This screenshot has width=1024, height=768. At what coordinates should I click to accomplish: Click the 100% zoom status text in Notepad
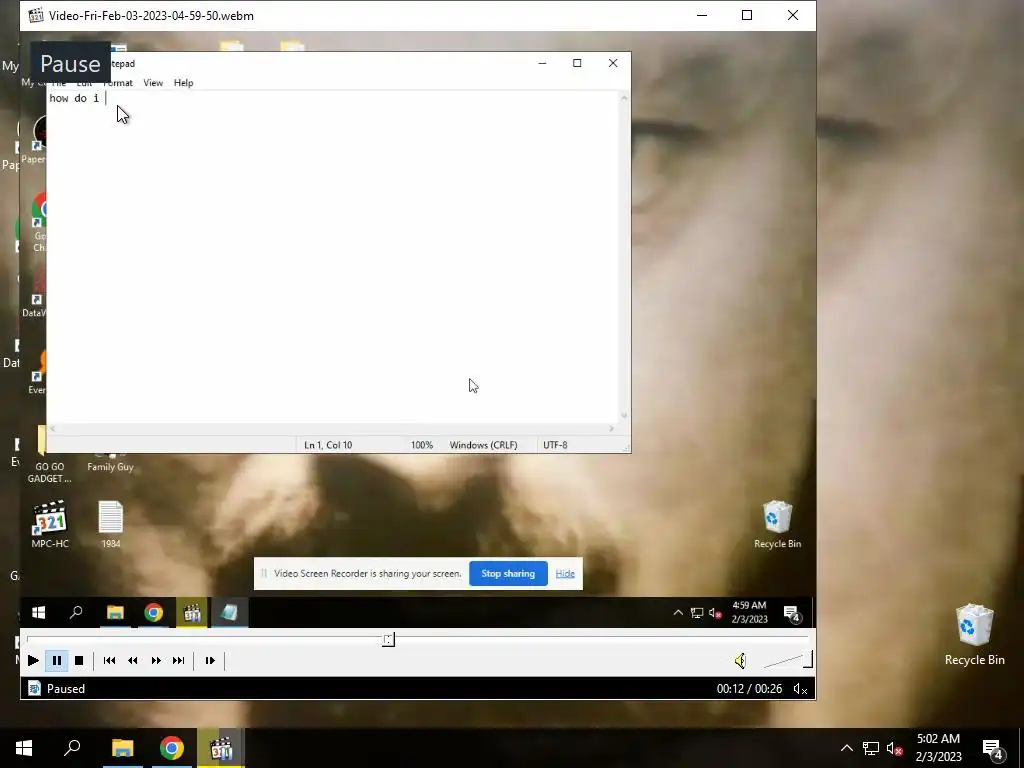click(x=422, y=445)
